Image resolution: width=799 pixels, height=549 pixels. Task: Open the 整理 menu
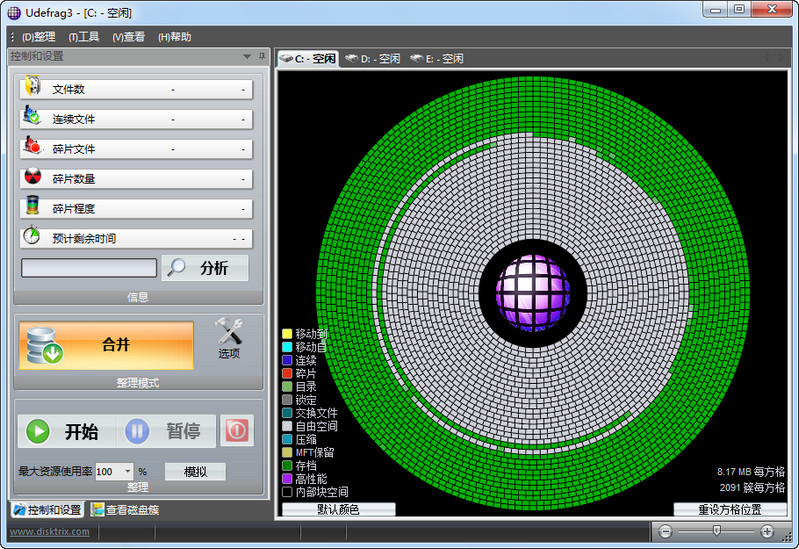[x=38, y=37]
